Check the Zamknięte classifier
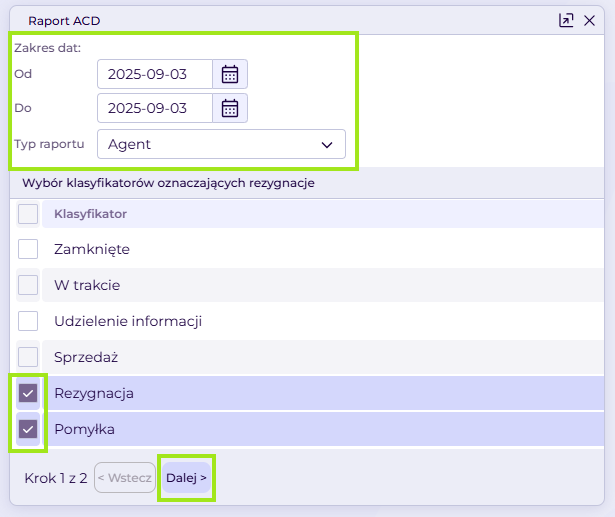The height and width of the screenshot is (517, 615). 28,249
